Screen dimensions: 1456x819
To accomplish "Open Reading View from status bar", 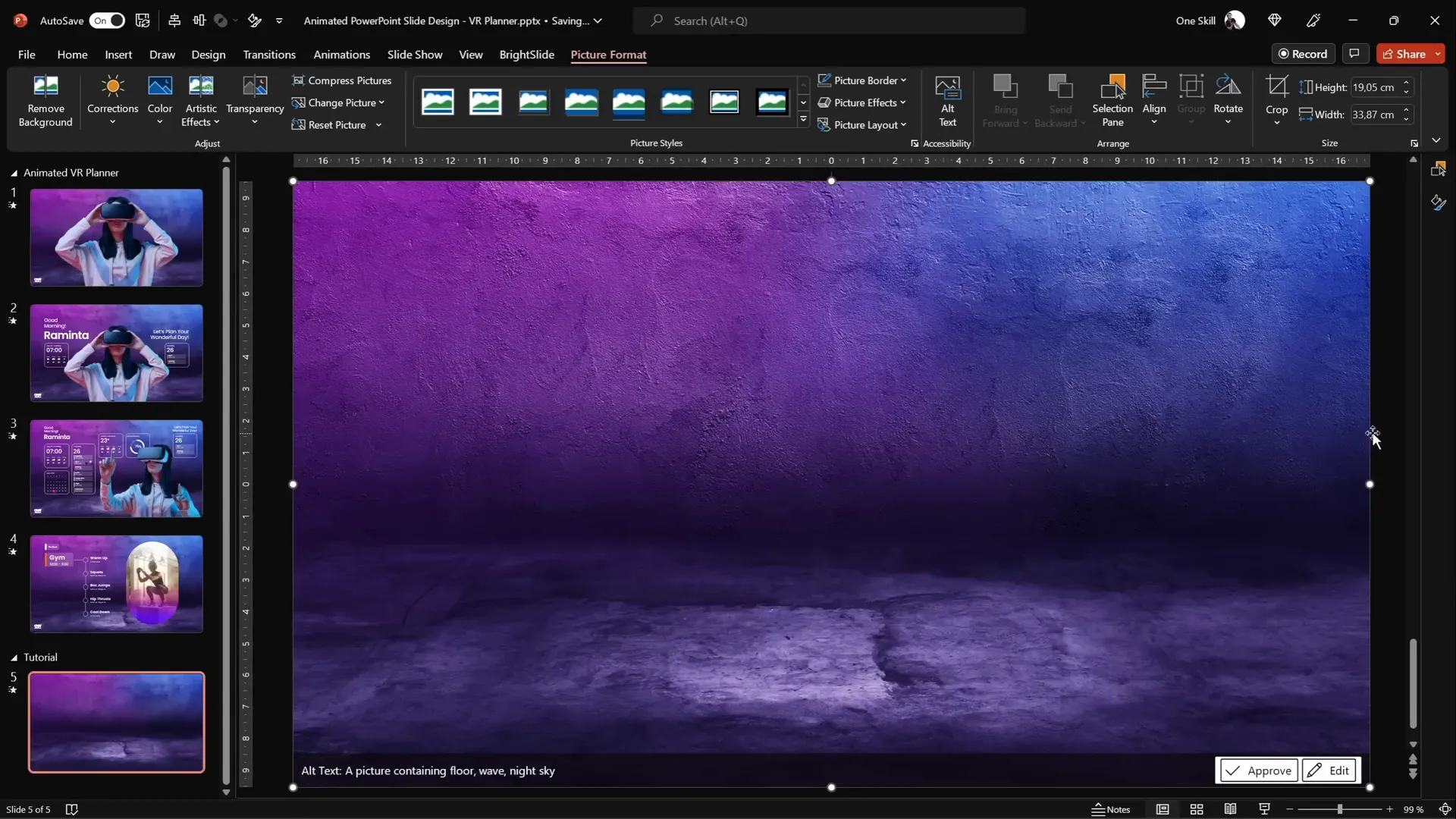I will [1230, 809].
